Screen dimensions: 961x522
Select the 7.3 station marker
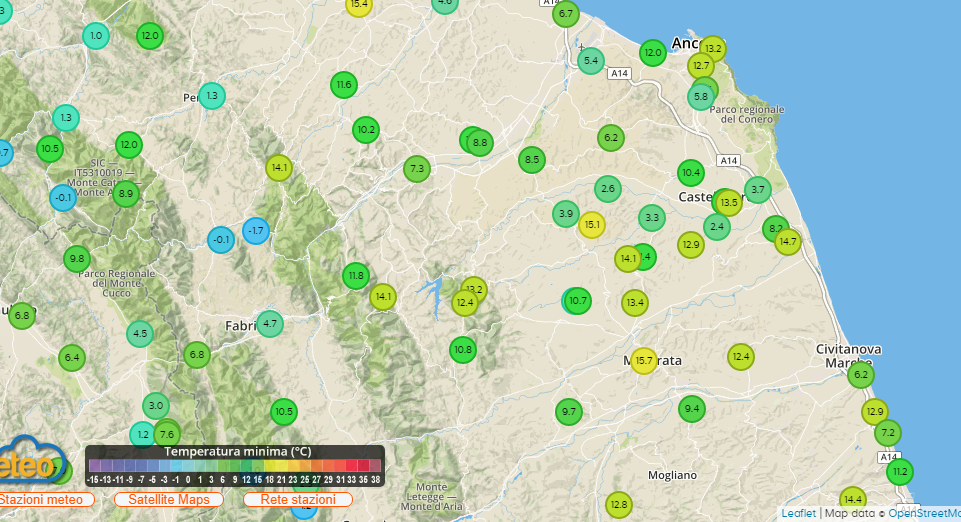(x=418, y=169)
